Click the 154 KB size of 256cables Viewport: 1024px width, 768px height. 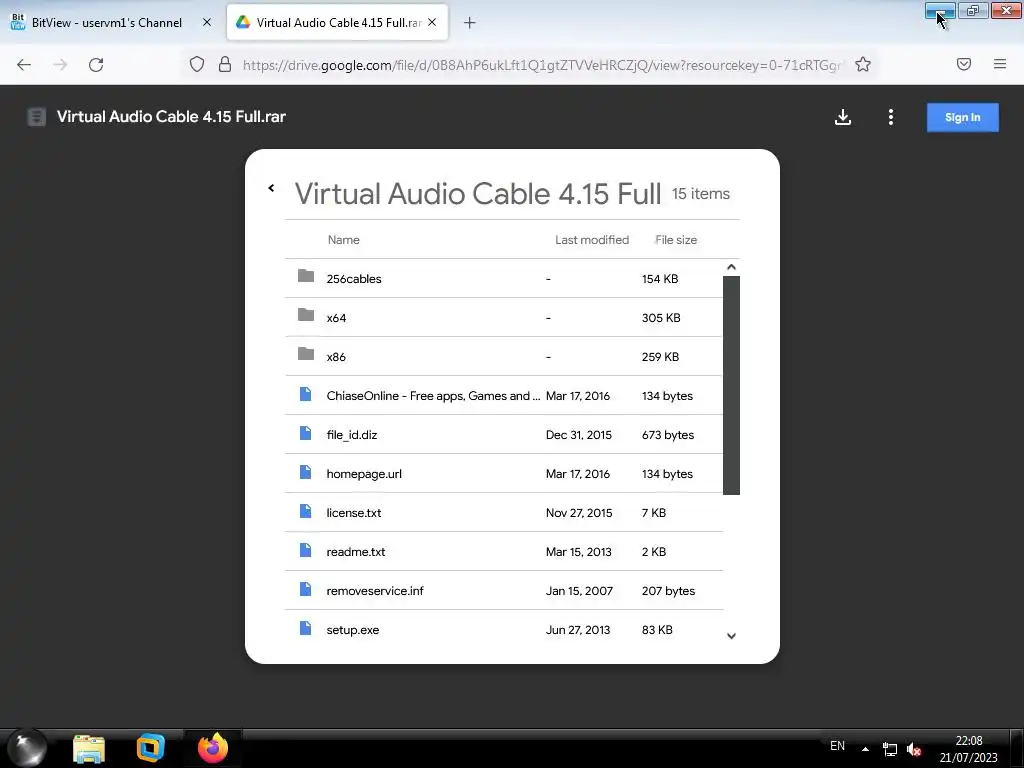tap(660, 279)
